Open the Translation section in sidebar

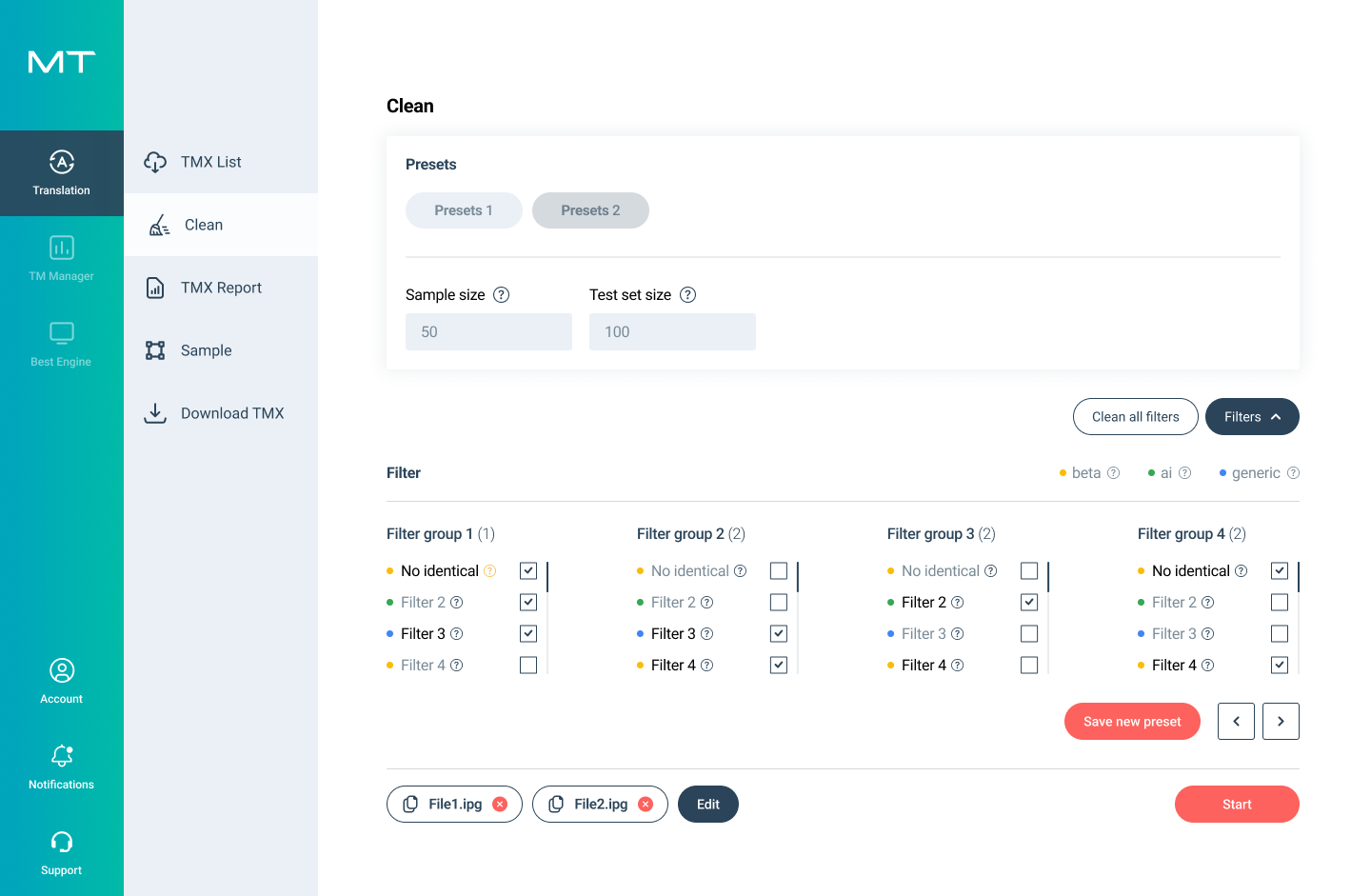click(61, 173)
